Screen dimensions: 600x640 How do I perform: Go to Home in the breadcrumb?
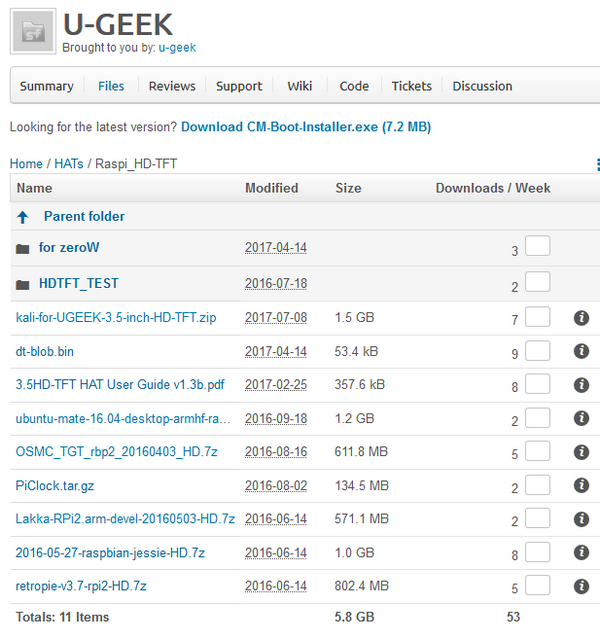click(x=26, y=164)
